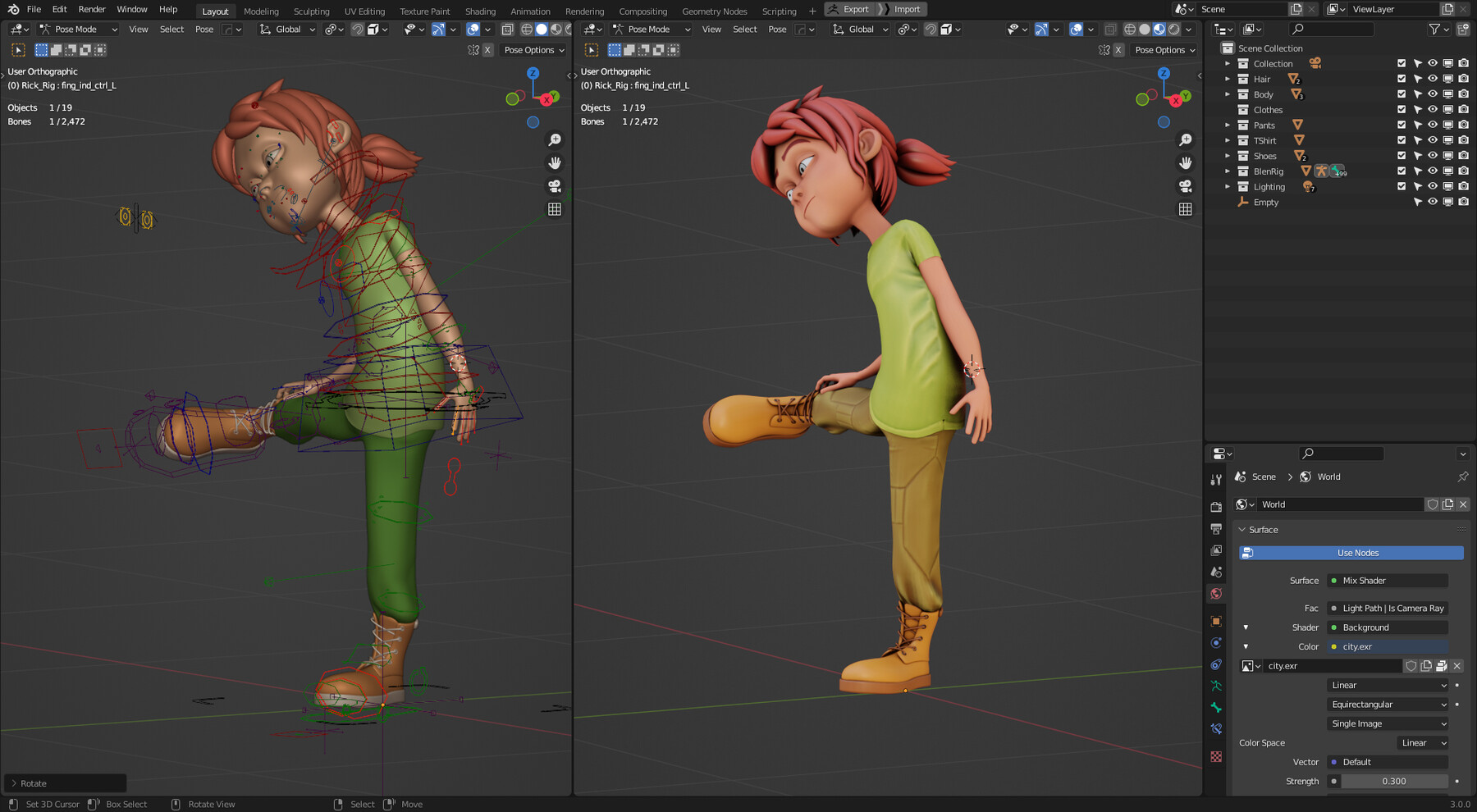Toggle camera view icon in left viewport
This screenshot has width=1477, height=812.
555,186
